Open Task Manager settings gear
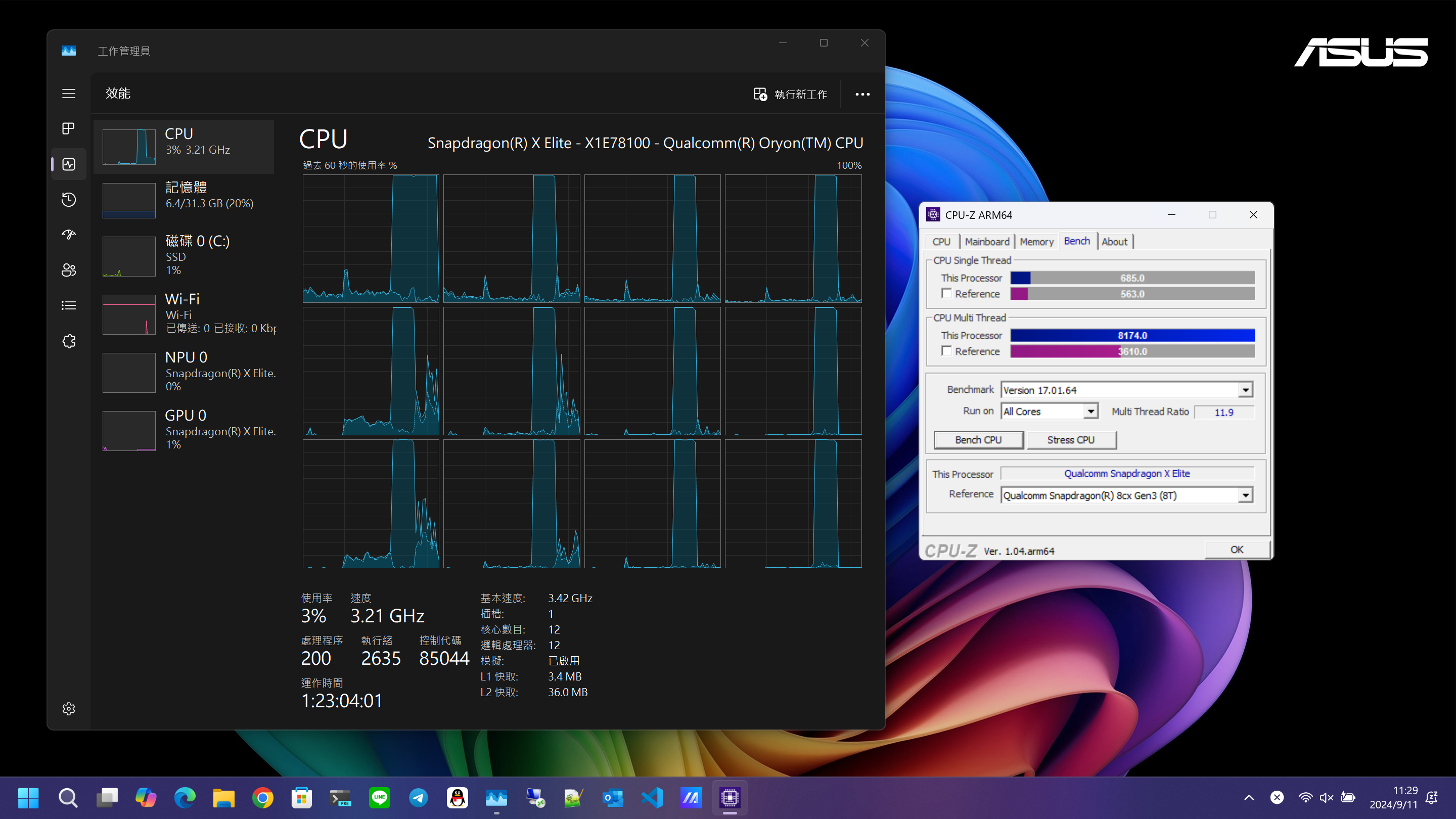 [x=68, y=708]
